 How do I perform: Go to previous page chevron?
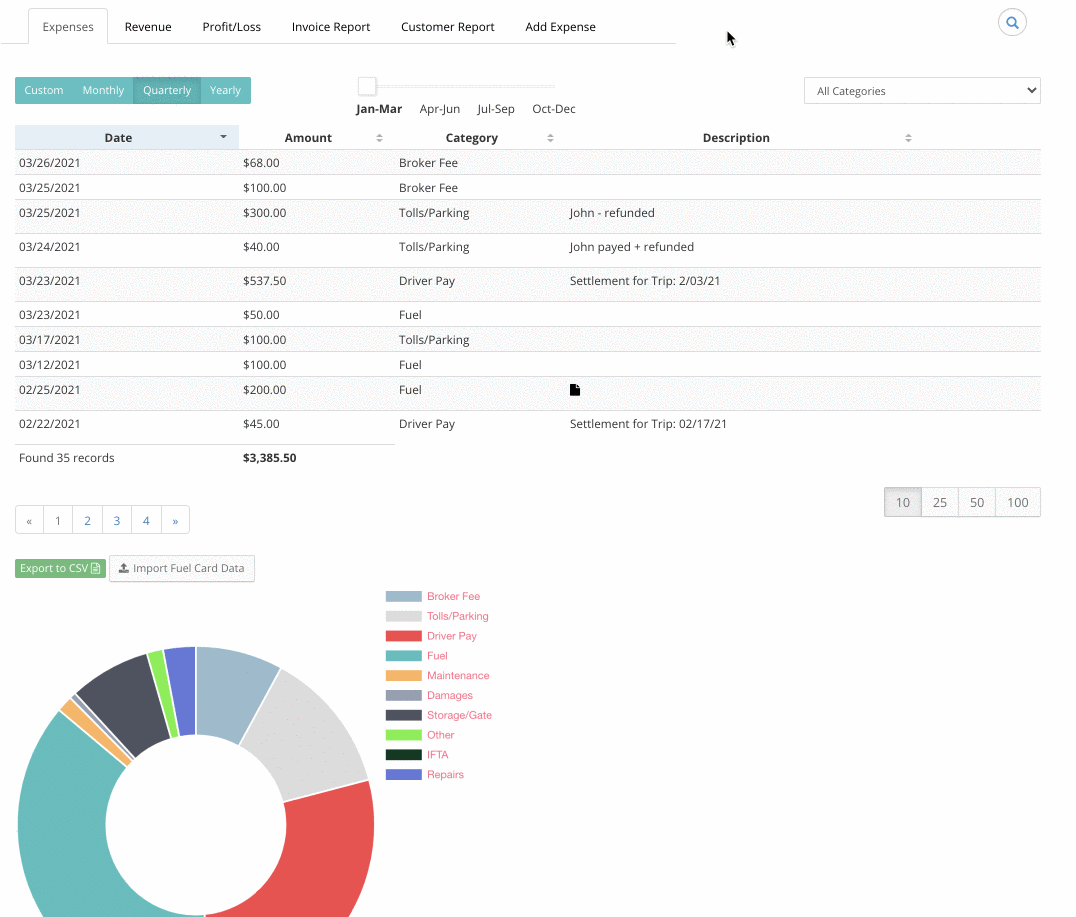[x=30, y=520]
